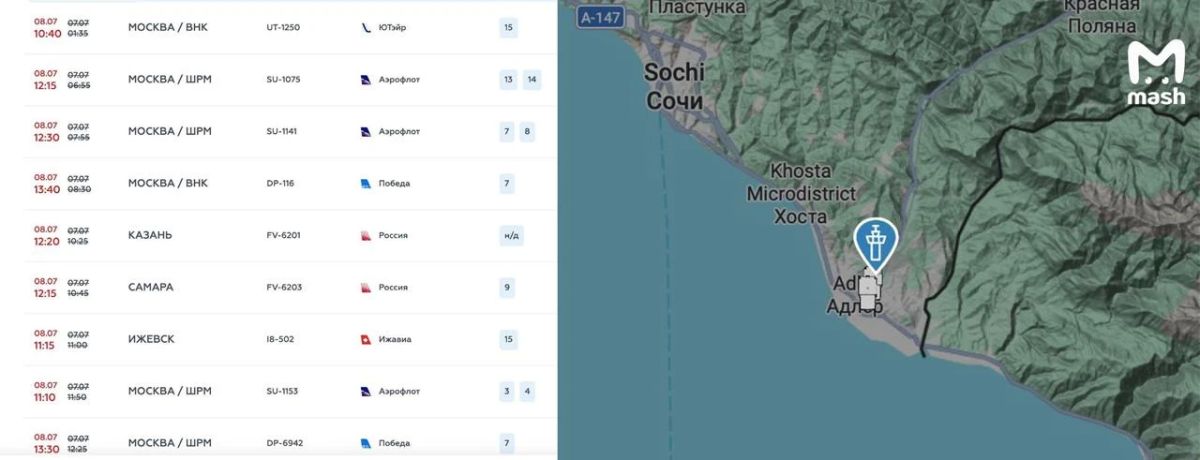The image size is (1200, 460).
Task: Click the A-147 road shield on map
Action: click(600, 17)
